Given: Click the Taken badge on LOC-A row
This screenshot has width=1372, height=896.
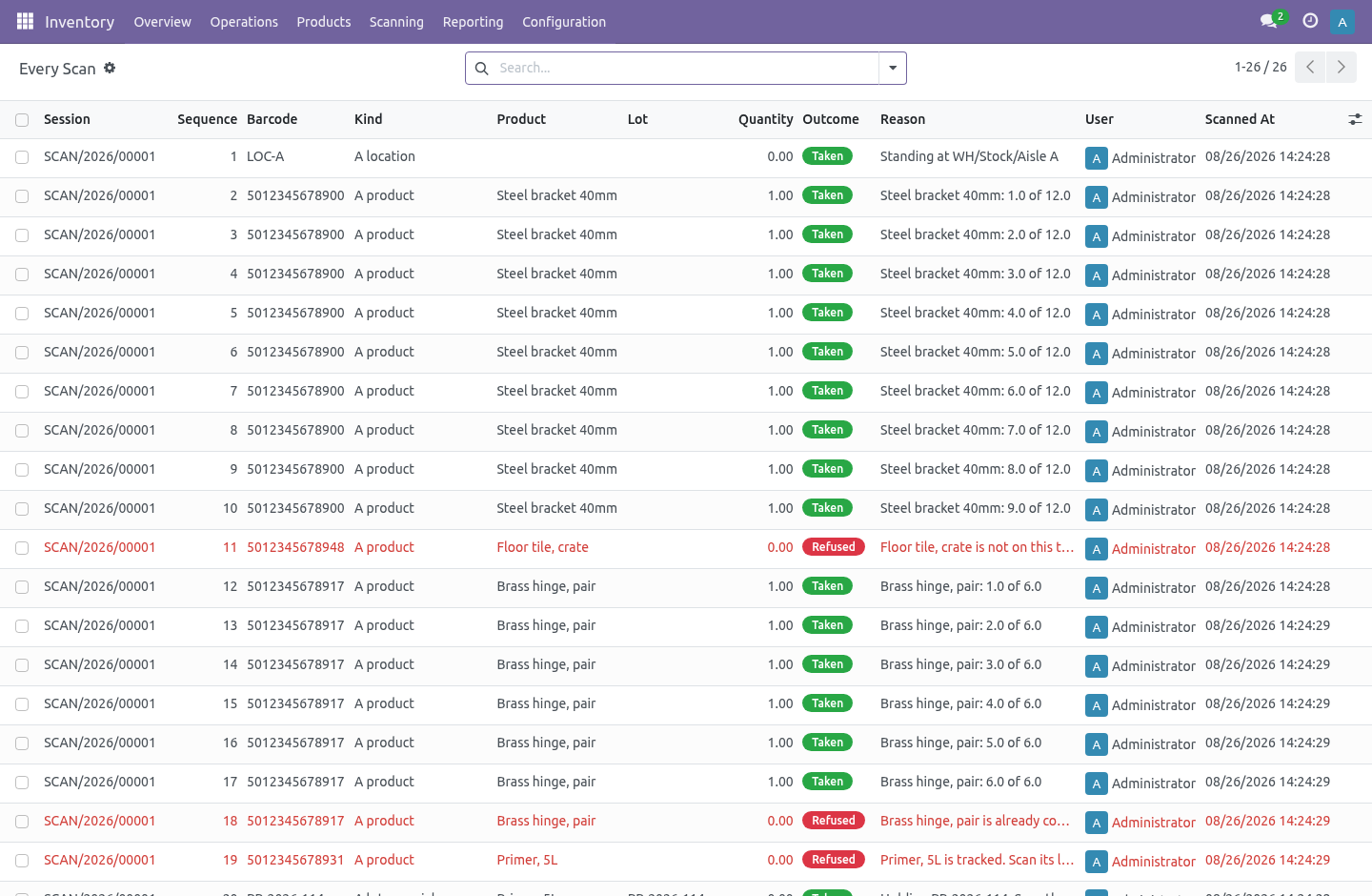Looking at the screenshot, I should tap(827, 156).
